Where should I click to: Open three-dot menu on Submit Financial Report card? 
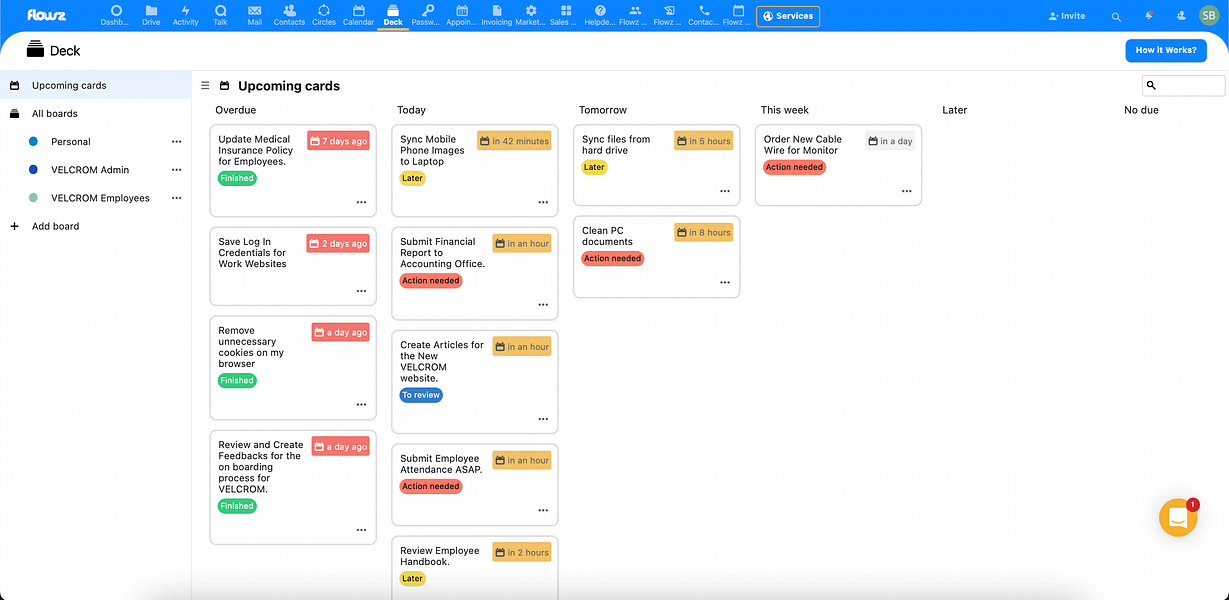tap(543, 305)
